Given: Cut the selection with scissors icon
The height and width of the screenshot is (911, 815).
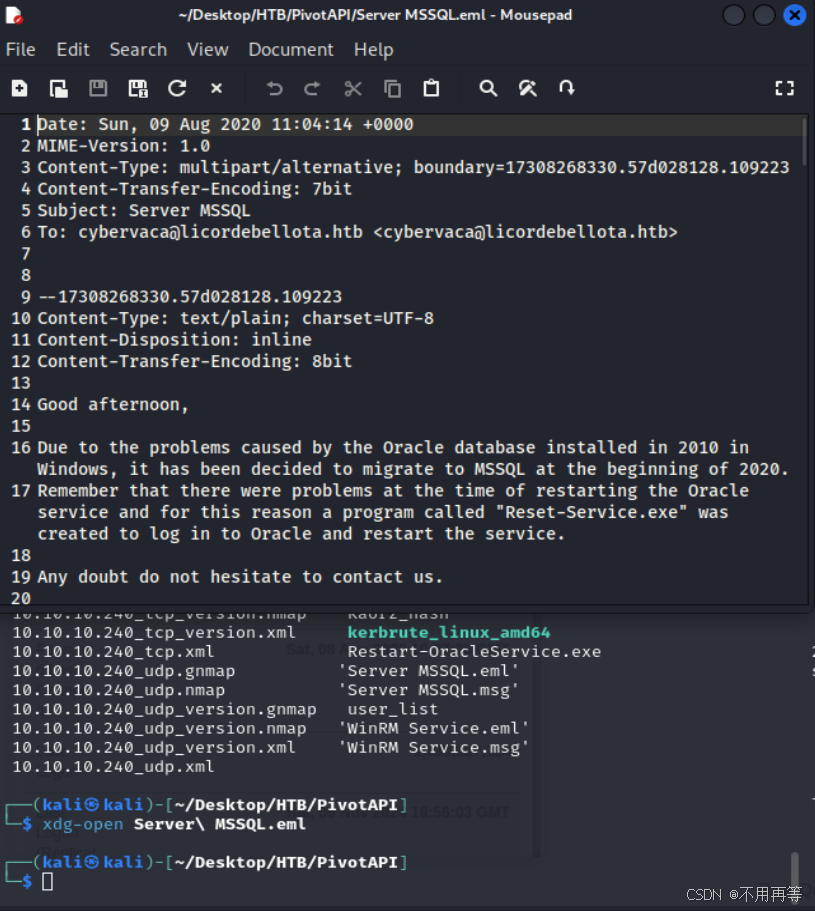Looking at the screenshot, I should pyautogui.click(x=353, y=88).
